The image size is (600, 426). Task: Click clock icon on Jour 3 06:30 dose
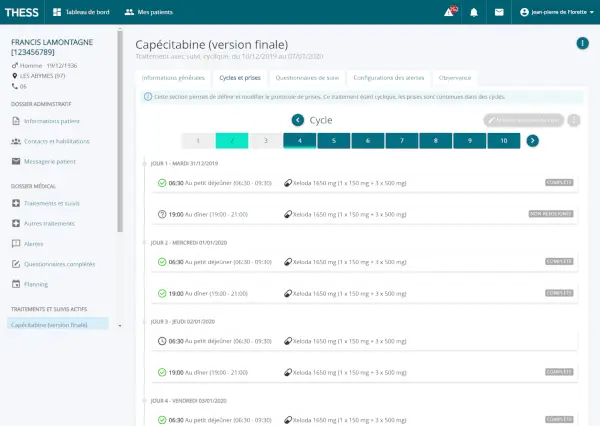click(x=162, y=341)
